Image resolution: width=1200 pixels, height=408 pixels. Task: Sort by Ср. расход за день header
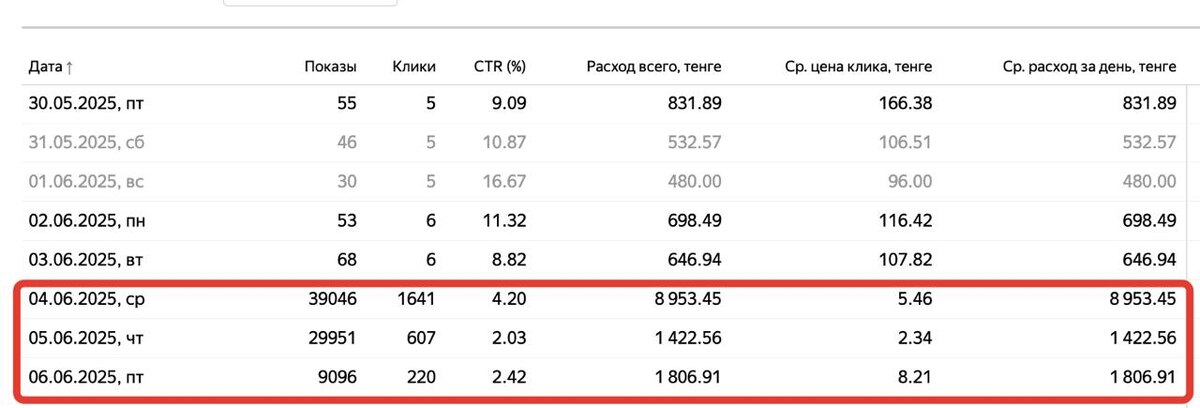tap(1088, 68)
